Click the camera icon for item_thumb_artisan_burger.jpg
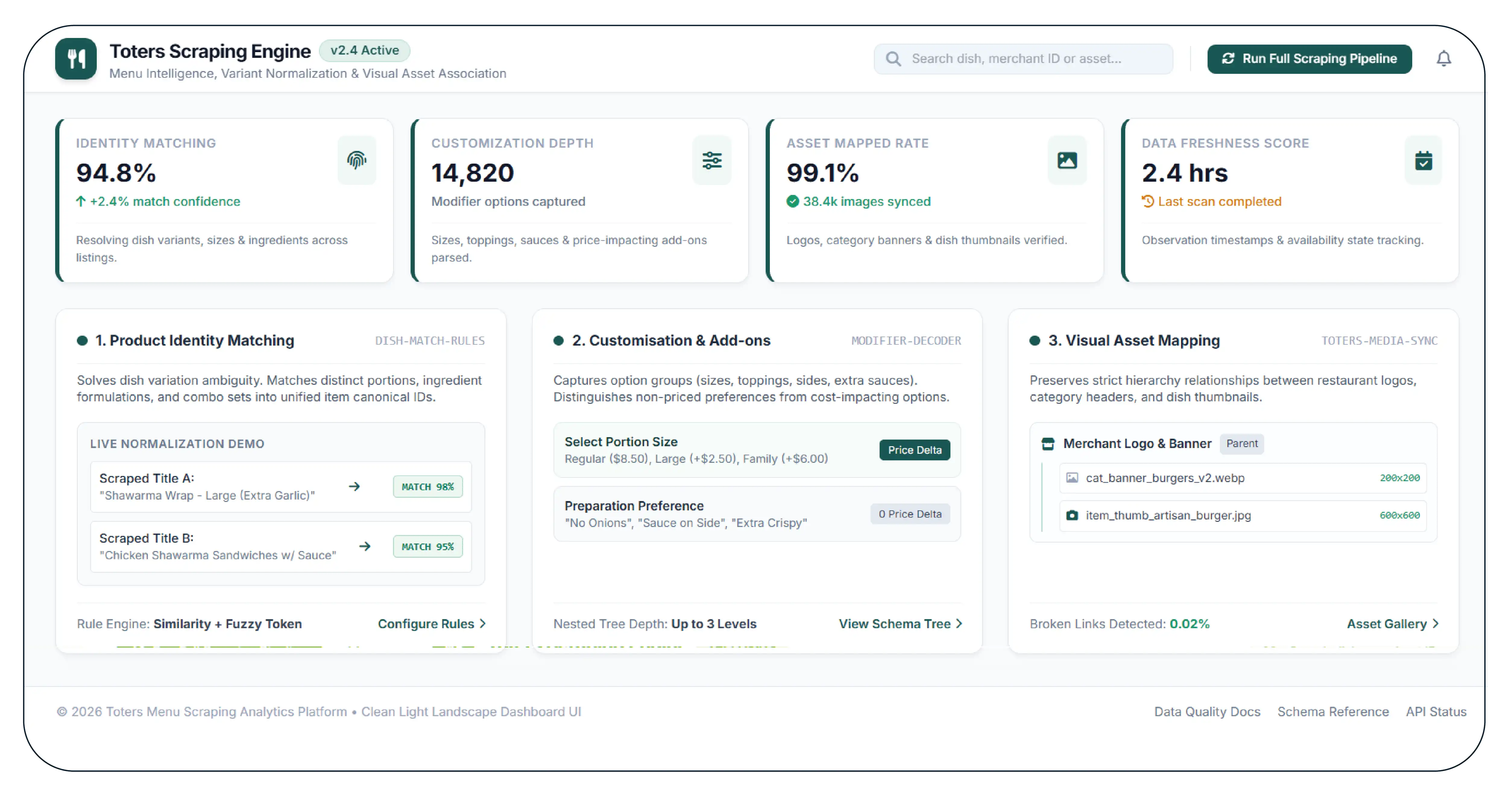 pos(1072,515)
